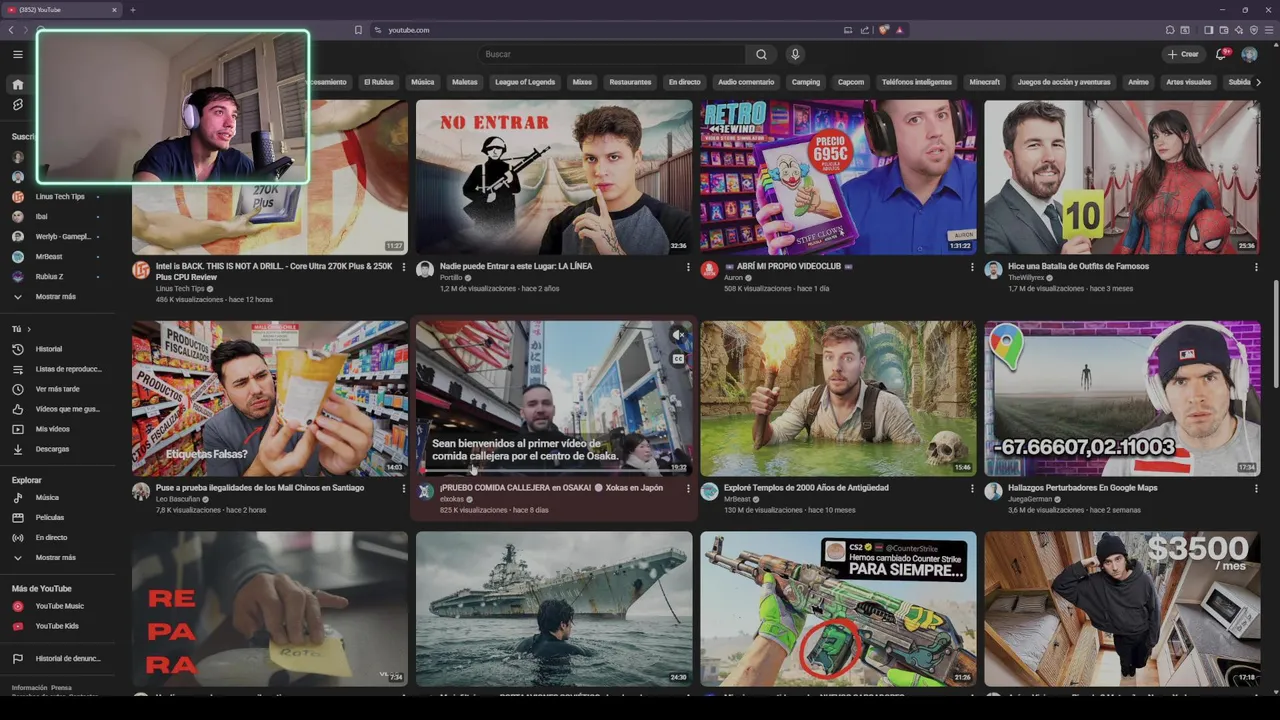Click the Brave Shields lion icon
Screen dimensions: 1280x720
pos(884,30)
